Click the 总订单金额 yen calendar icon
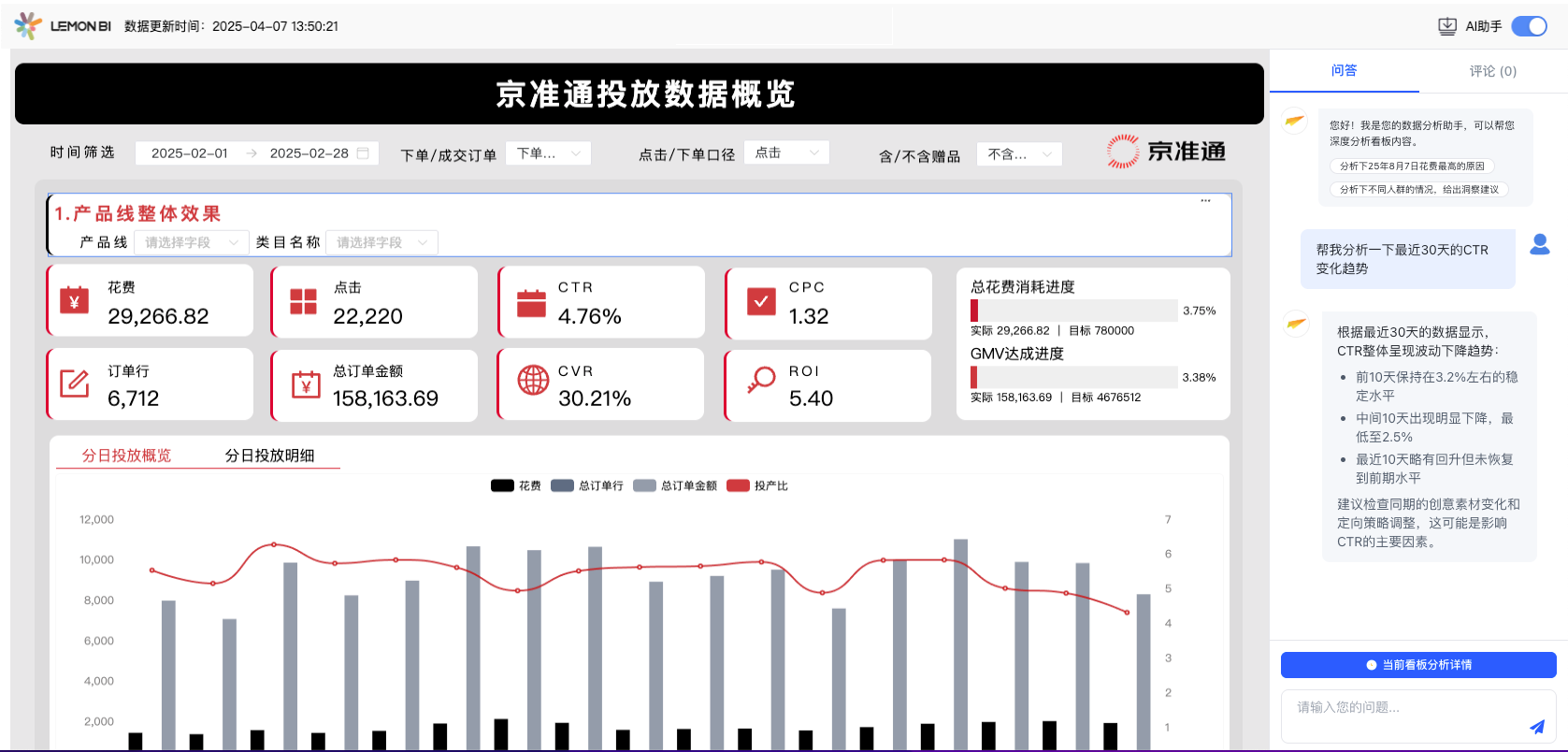 305,384
